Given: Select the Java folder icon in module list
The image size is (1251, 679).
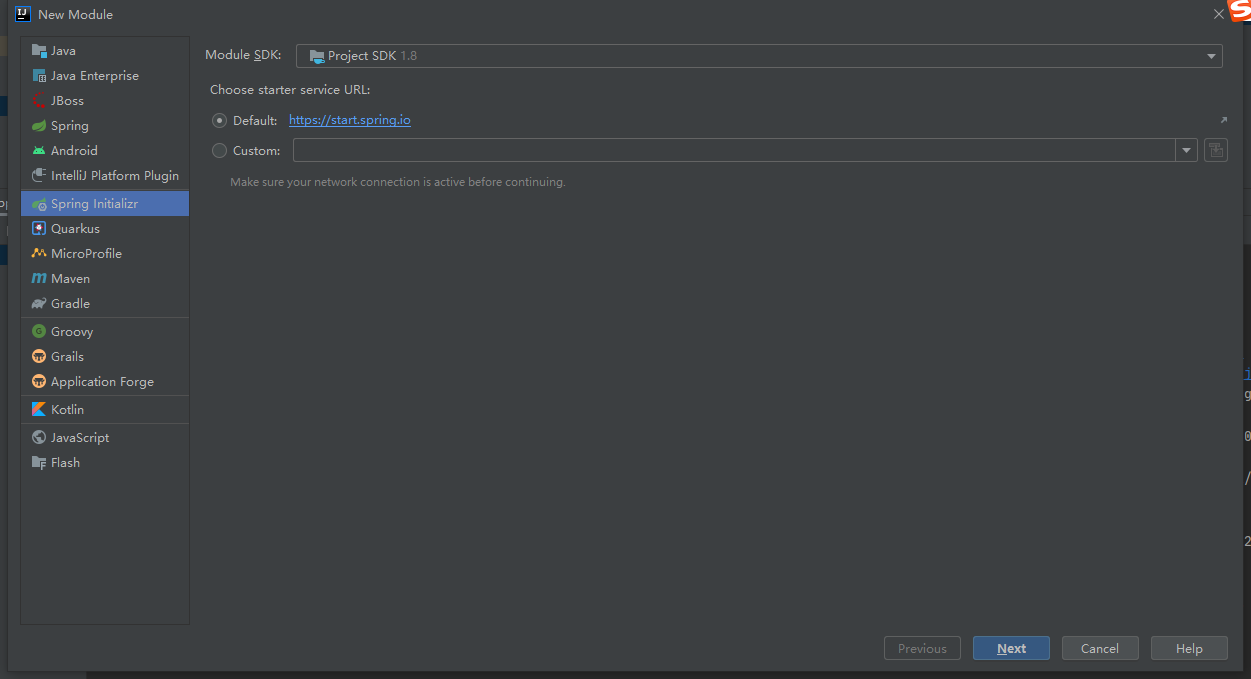Looking at the screenshot, I should click(x=39, y=51).
